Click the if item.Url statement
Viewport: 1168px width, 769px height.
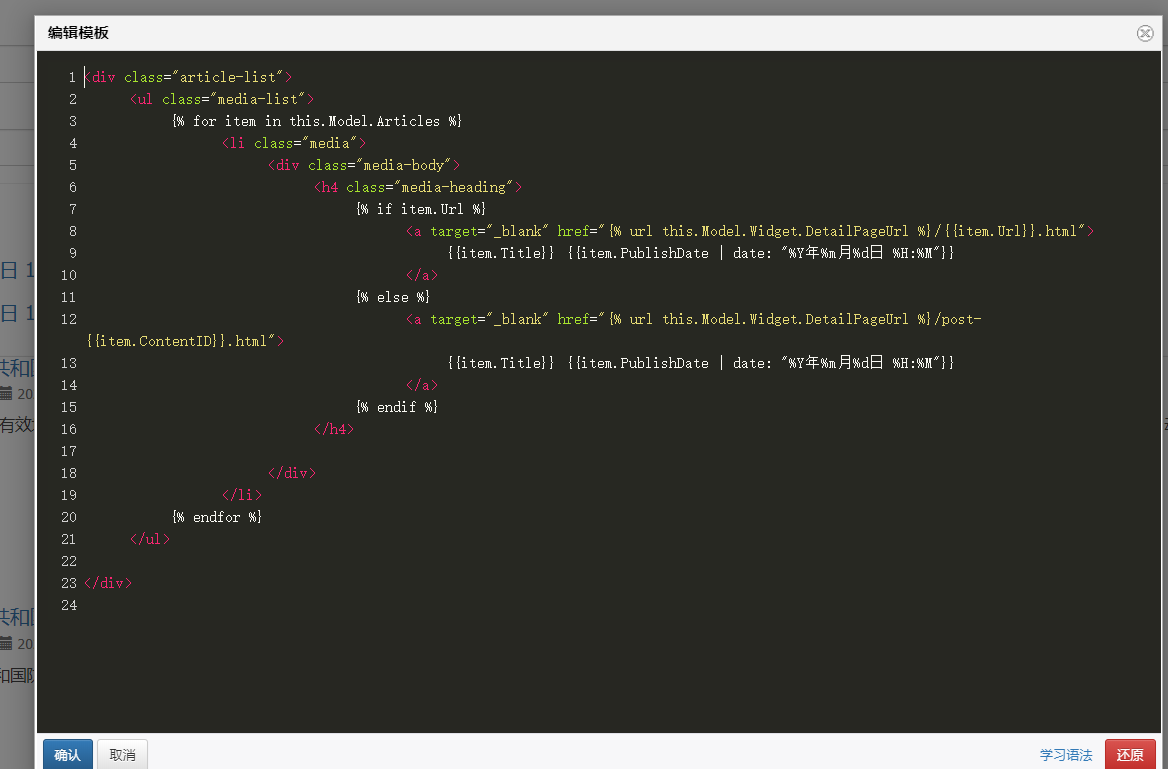[x=421, y=209]
